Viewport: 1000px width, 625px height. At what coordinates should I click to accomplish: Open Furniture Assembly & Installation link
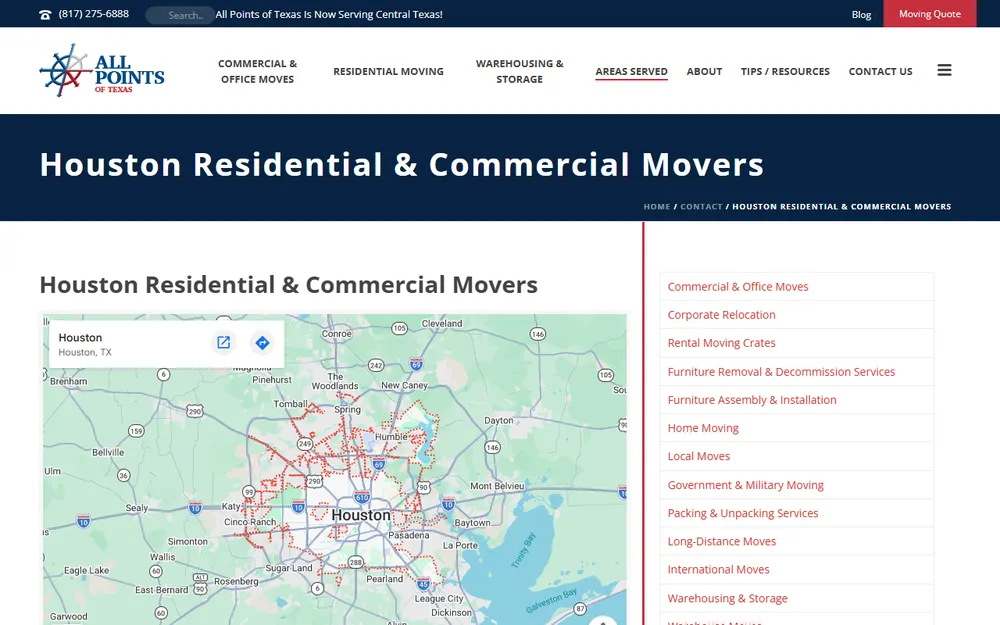752,400
